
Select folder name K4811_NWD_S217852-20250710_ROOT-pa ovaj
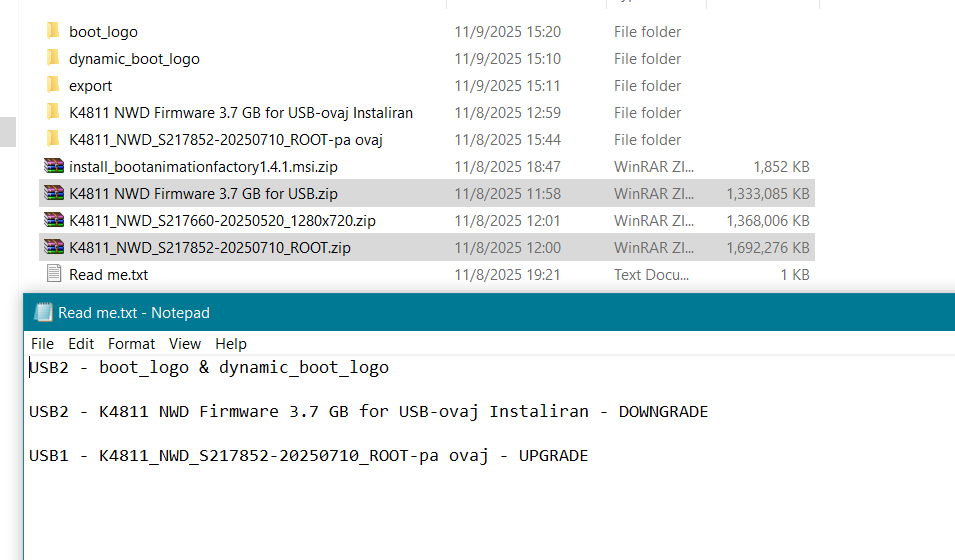(226, 140)
